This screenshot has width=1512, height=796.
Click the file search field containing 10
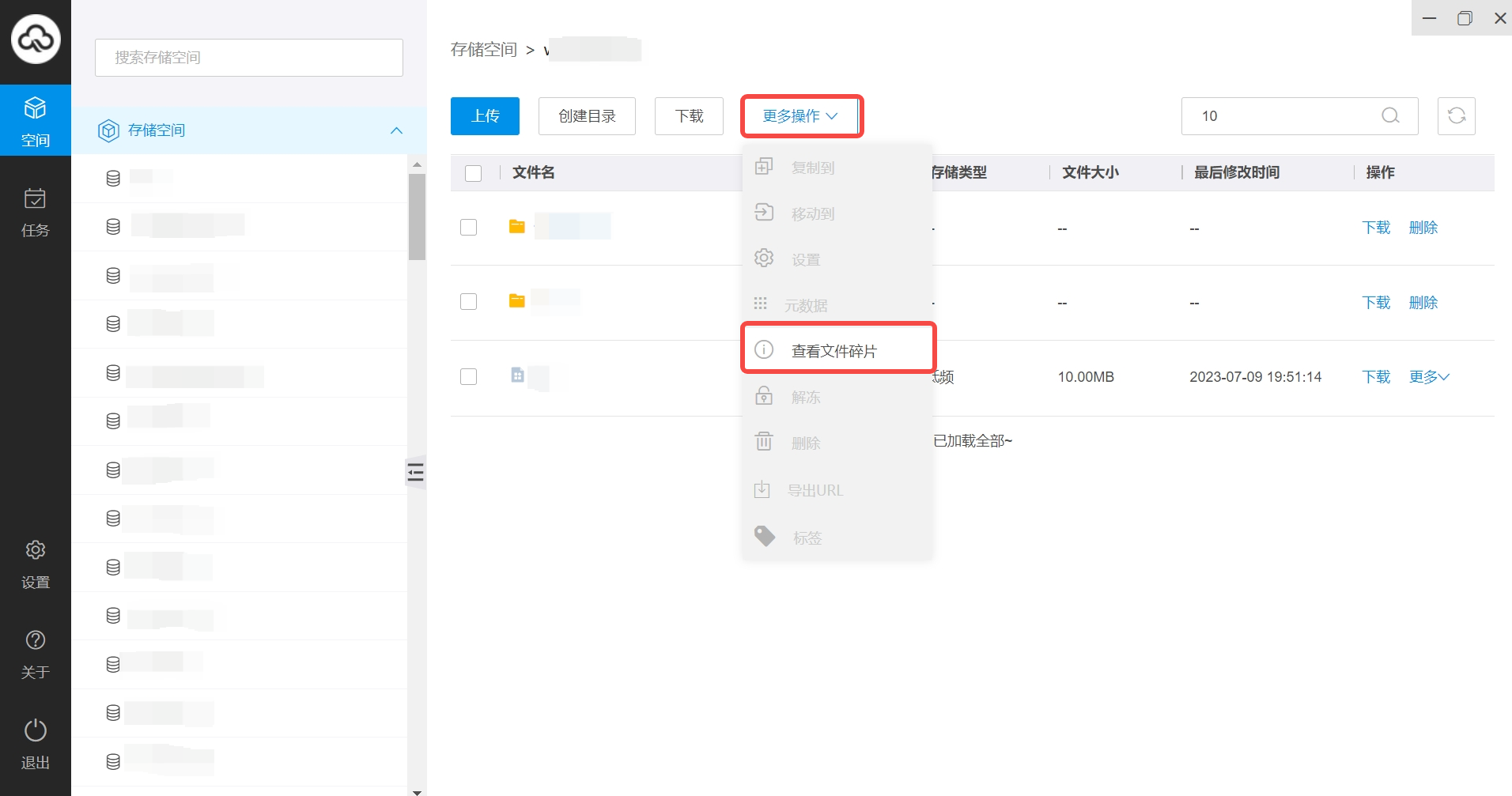tap(1300, 116)
